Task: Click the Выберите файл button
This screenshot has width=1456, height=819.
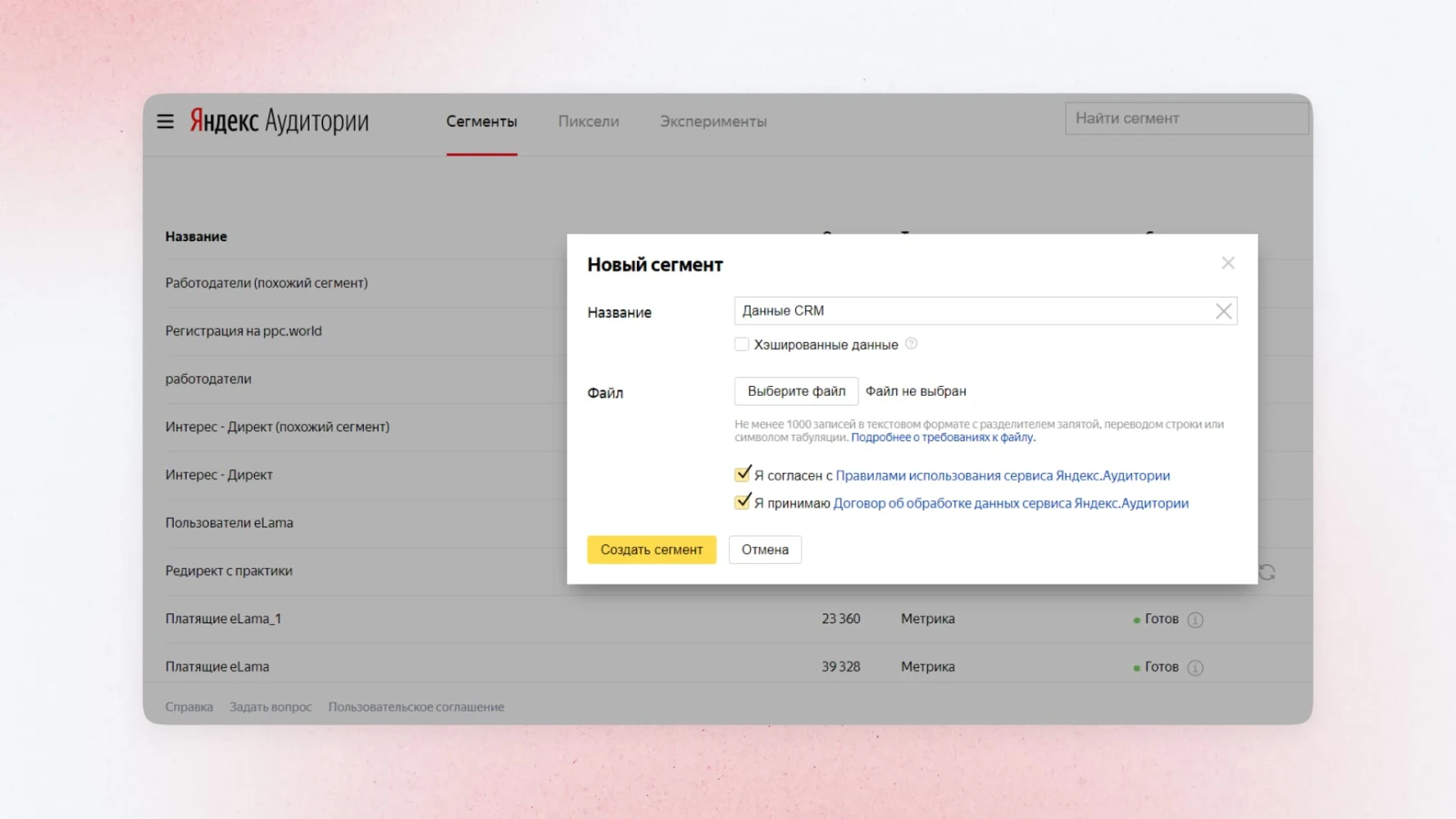Action: click(796, 391)
